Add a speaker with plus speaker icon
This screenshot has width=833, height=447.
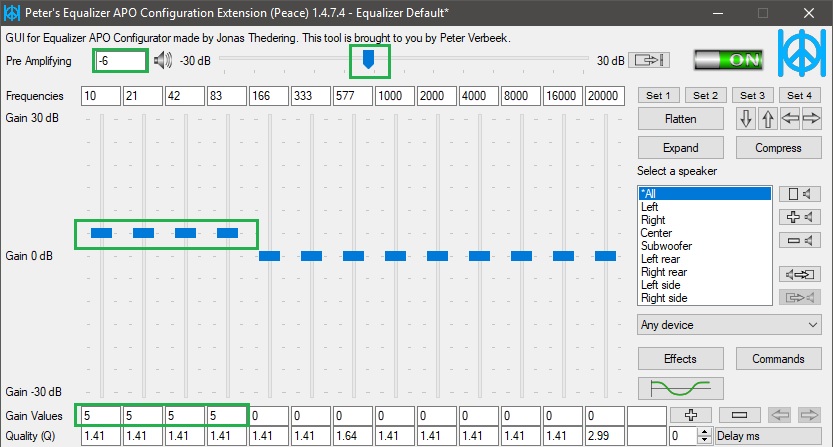coord(800,217)
